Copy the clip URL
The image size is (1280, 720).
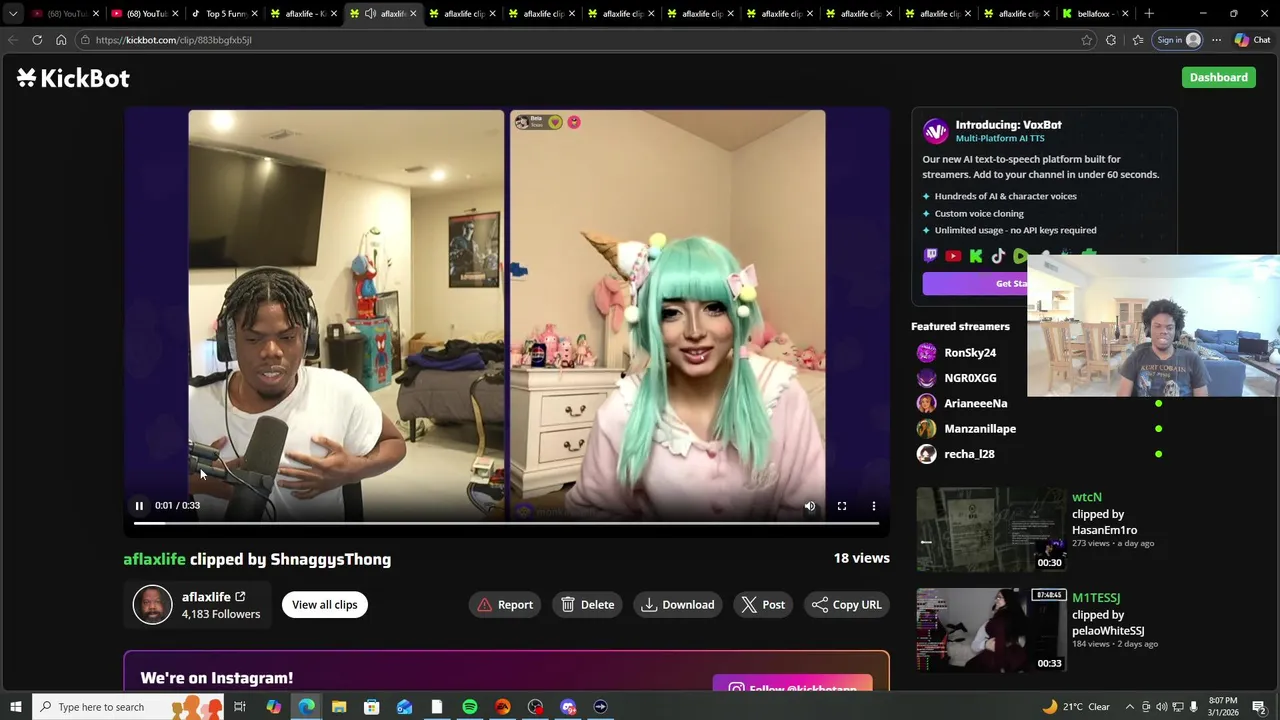click(847, 604)
